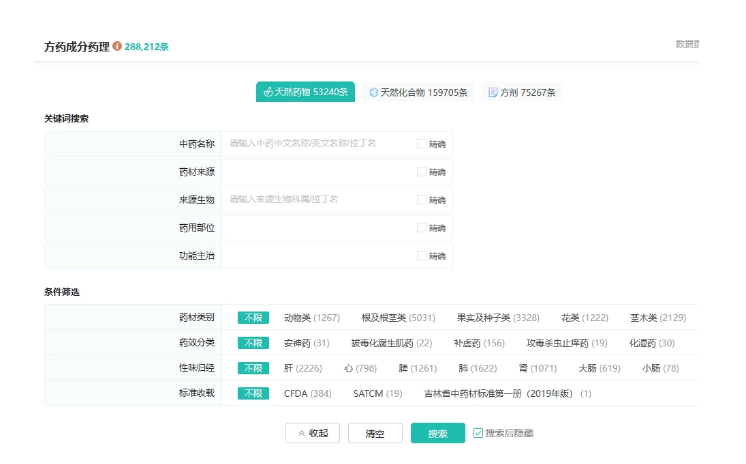The width and height of the screenshot is (746, 464).
Task: Filter by 动物类 (1267)
Action: tap(312, 318)
